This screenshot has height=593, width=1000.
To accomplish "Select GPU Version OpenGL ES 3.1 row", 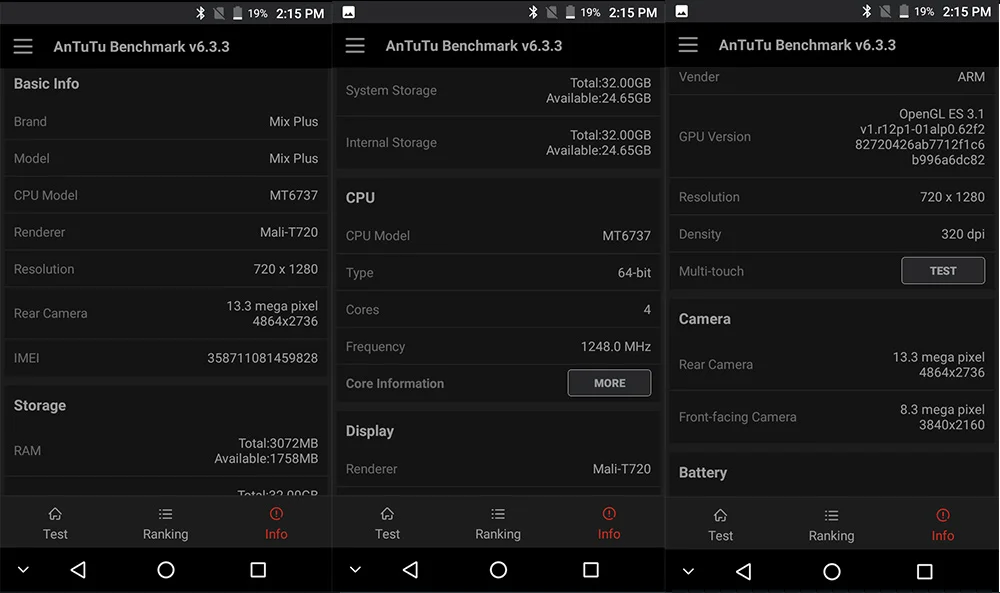I will [832, 136].
